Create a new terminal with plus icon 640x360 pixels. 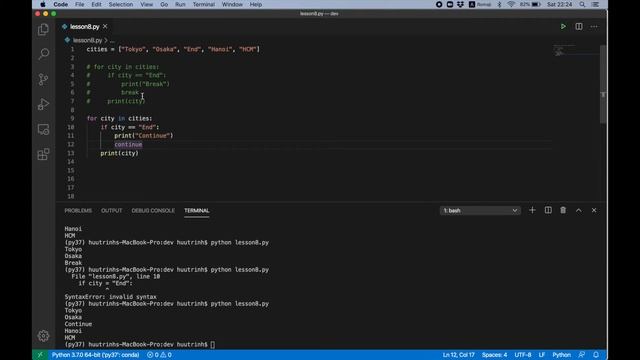[x=532, y=210]
